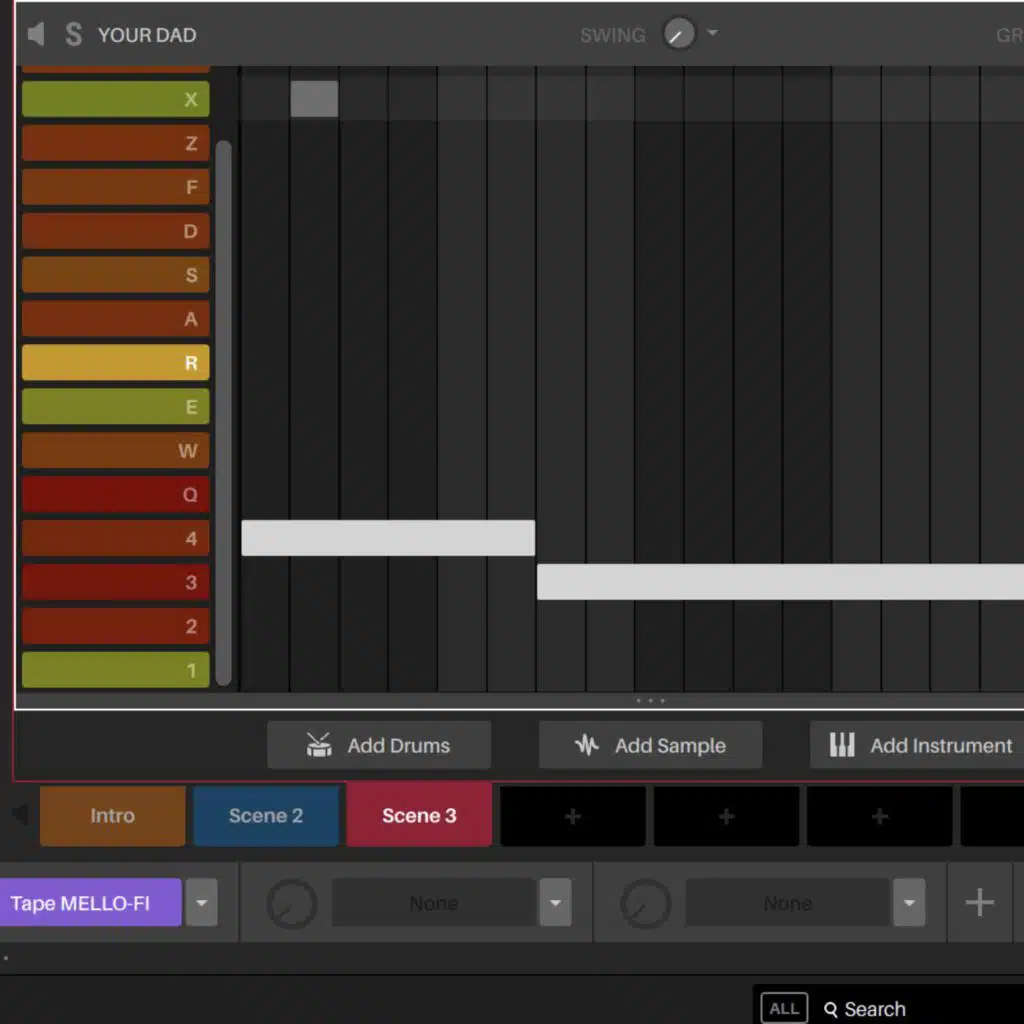The height and width of the screenshot is (1024, 1024).
Task: Select the Scene 3 tab
Action: coord(419,816)
